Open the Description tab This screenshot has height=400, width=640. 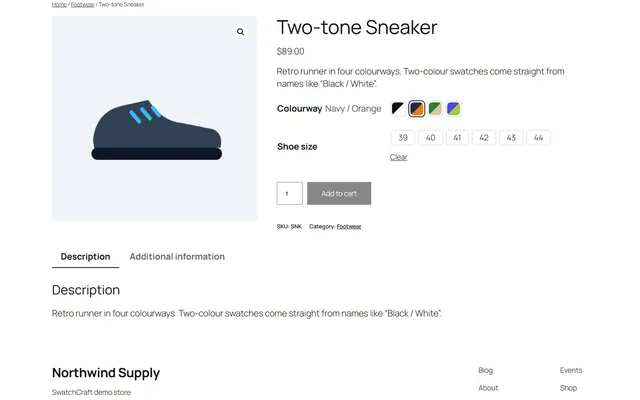[85, 257]
